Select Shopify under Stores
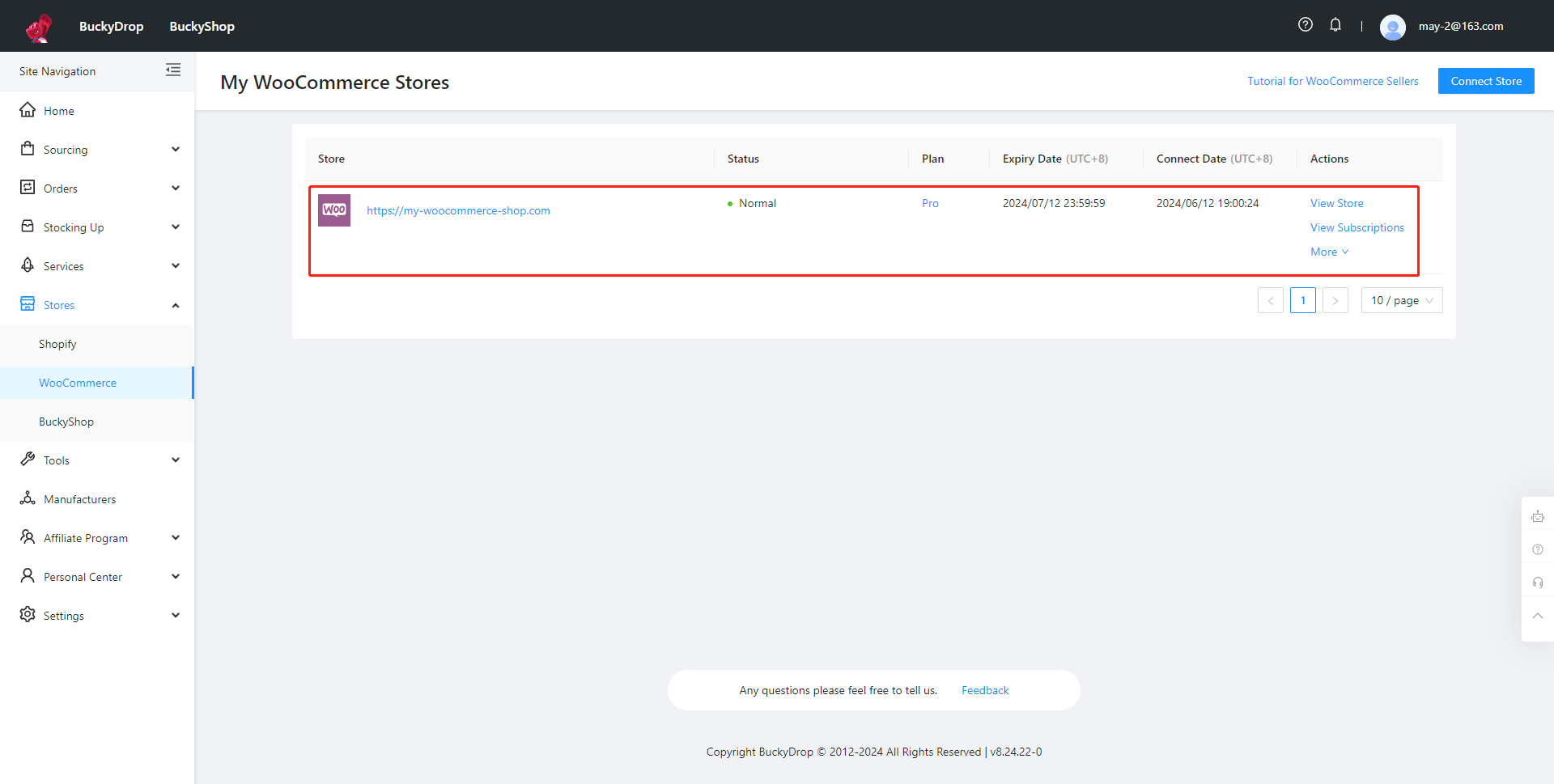Screen dimensions: 1554x784 [57, 344]
